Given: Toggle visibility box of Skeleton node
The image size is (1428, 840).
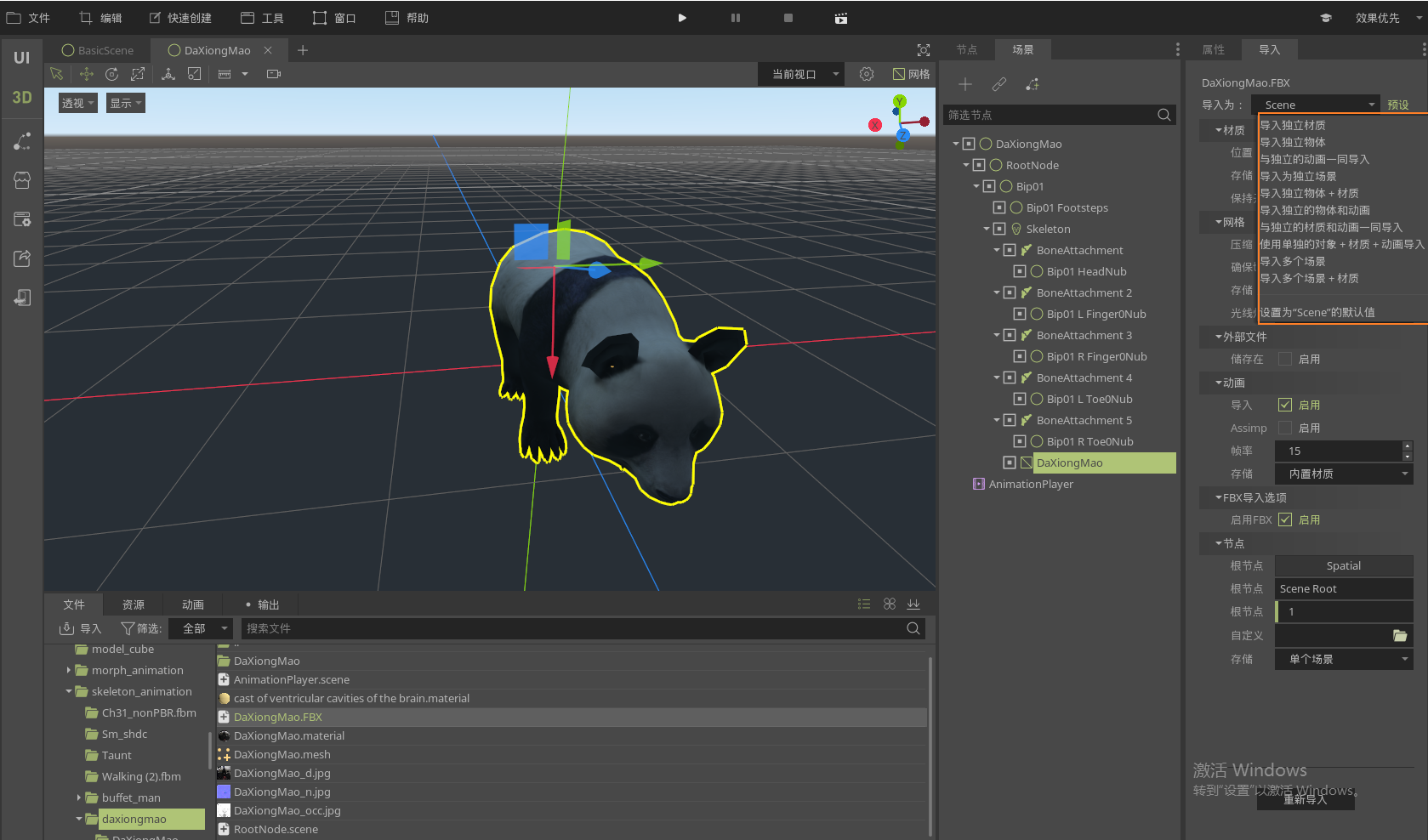Looking at the screenshot, I should [x=999, y=229].
